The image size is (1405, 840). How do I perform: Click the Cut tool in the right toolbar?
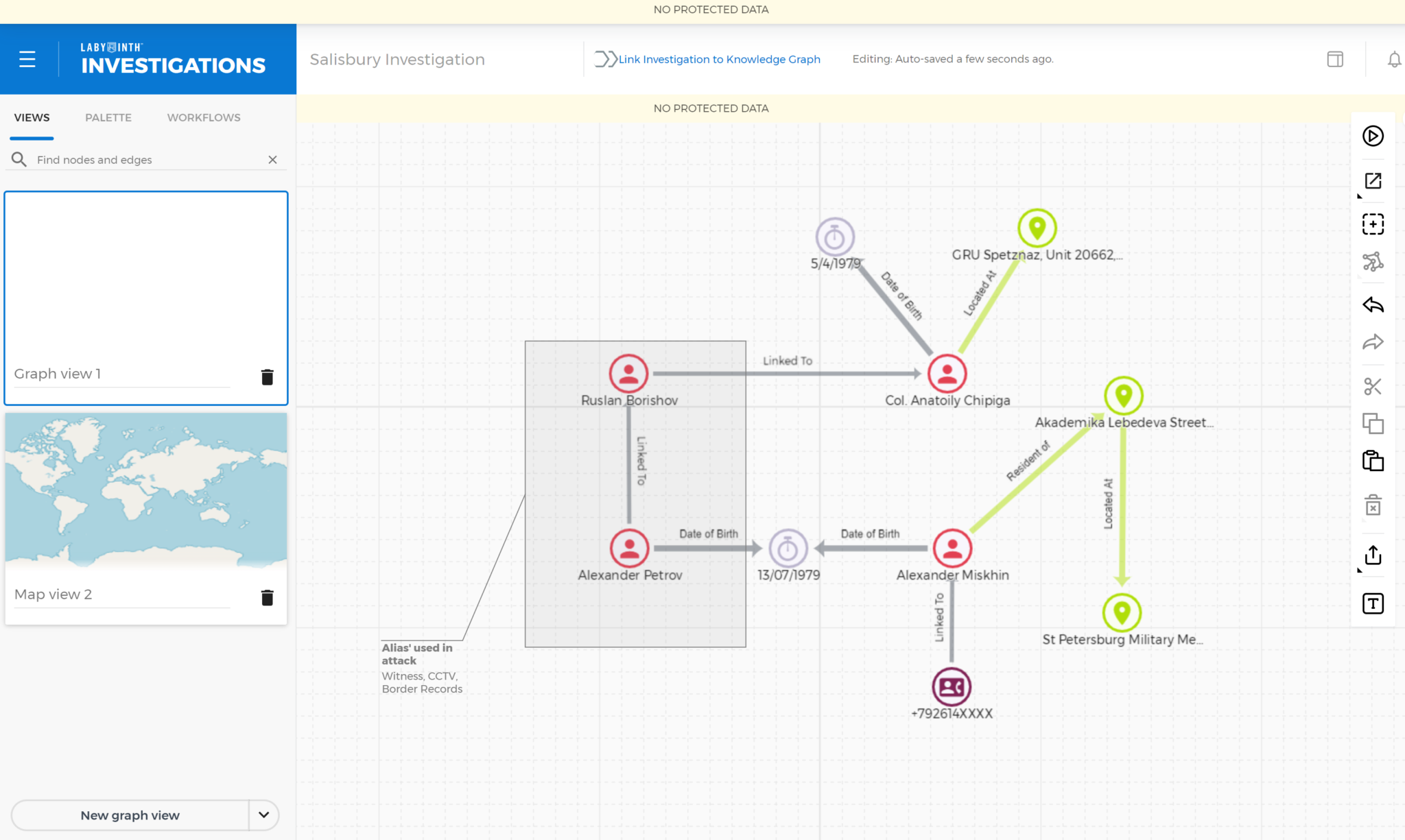click(x=1373, y=386)
